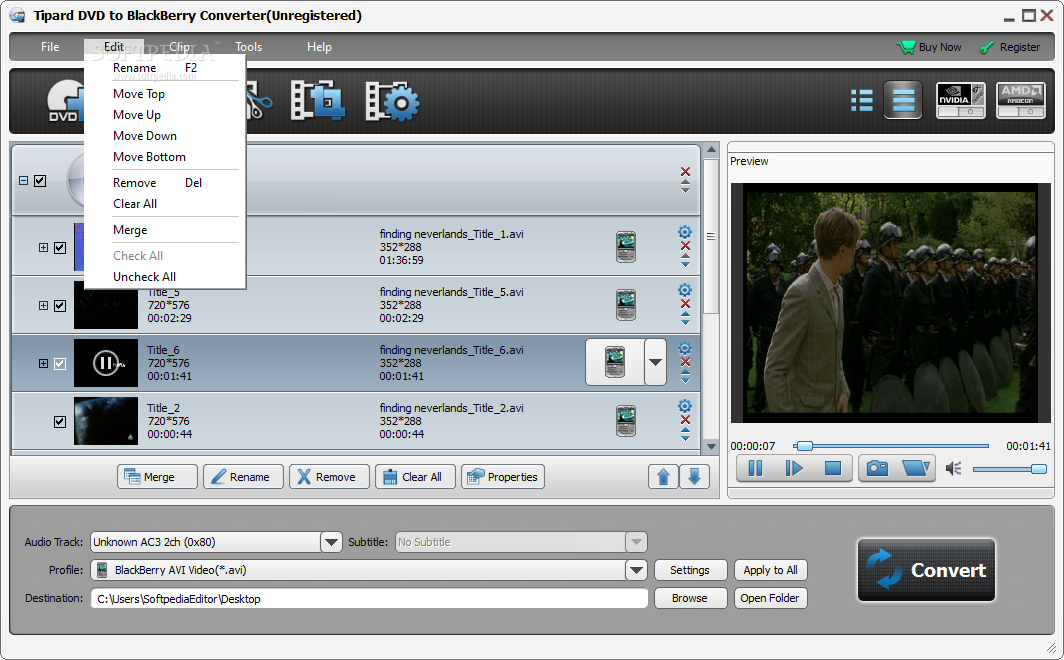
Task: Click the Register link
Action: (x=1010, y=47)
